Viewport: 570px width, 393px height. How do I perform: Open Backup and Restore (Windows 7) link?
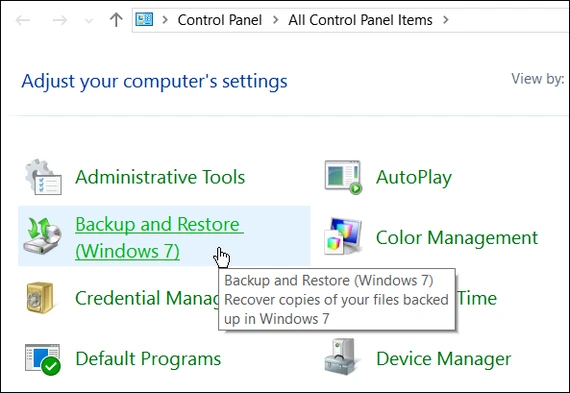pyautogui.click(x=159, y=237)
